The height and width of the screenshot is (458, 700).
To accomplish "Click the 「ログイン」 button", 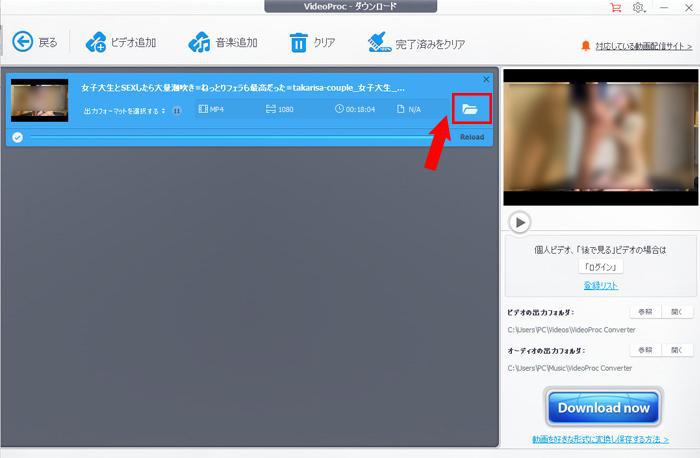I will click(x=600, y=267).
